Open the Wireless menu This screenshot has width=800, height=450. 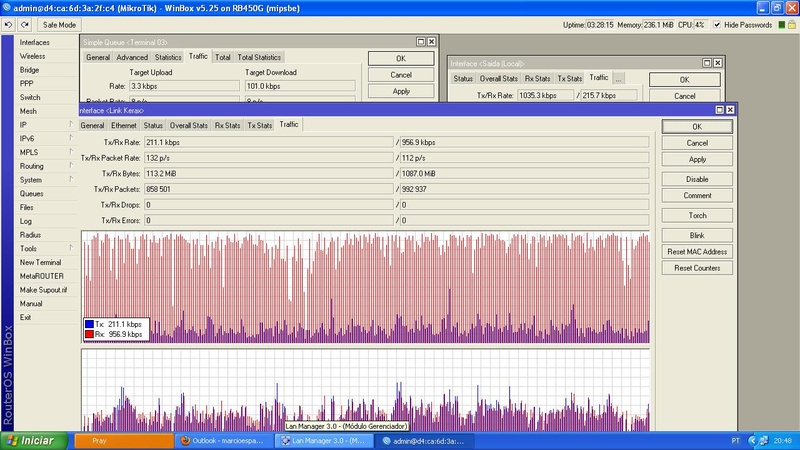(x=32, y=56)
